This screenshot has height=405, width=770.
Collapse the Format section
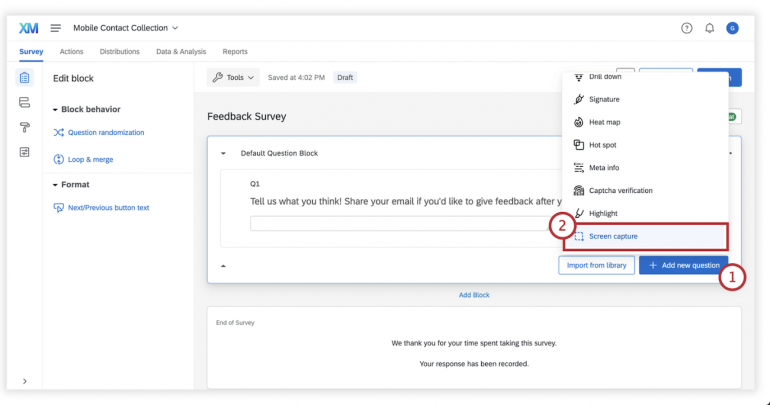[55, 185]
